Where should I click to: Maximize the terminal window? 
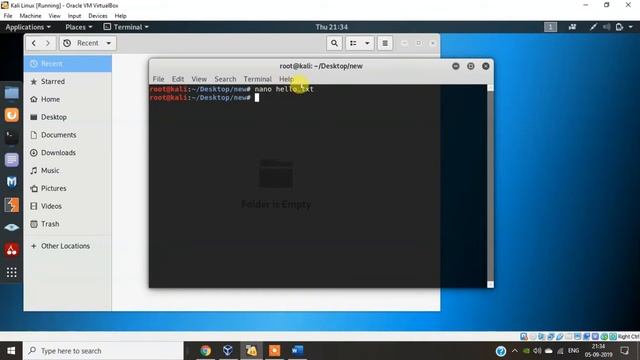coord(471,66)
